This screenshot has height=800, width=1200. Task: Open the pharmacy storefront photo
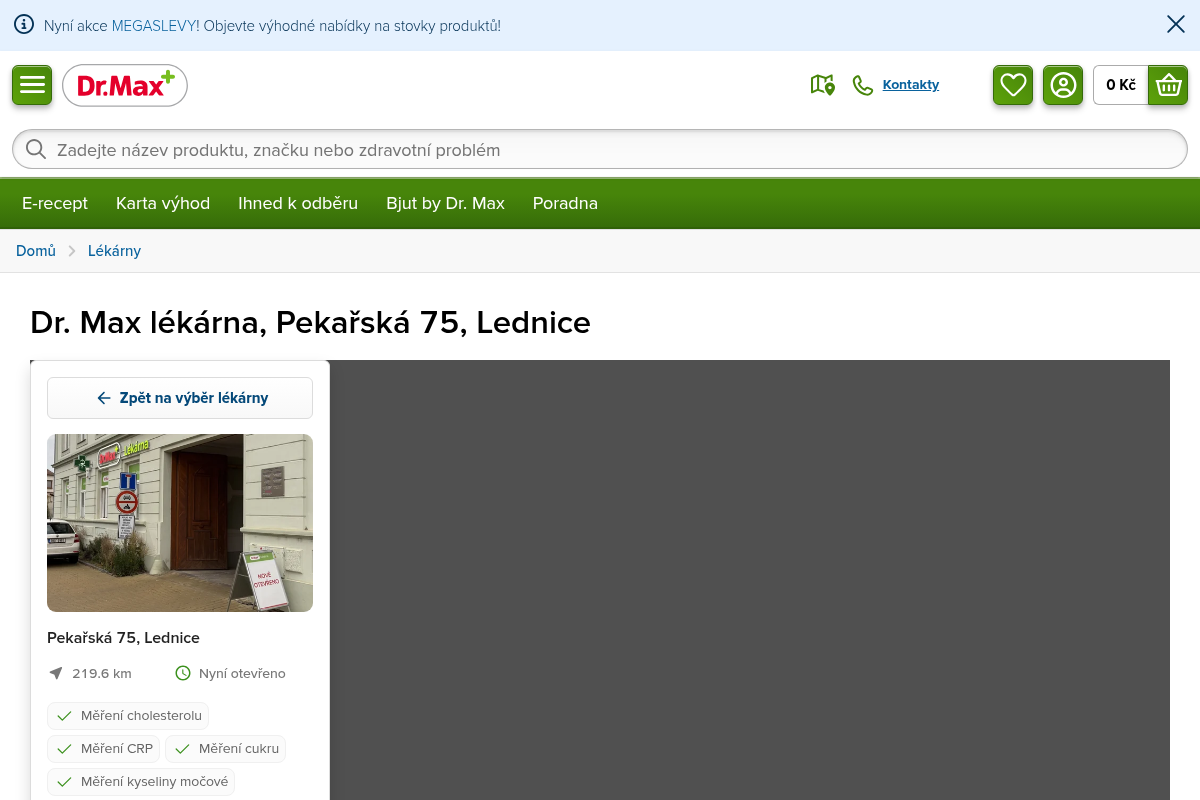[x=180, y=523]
